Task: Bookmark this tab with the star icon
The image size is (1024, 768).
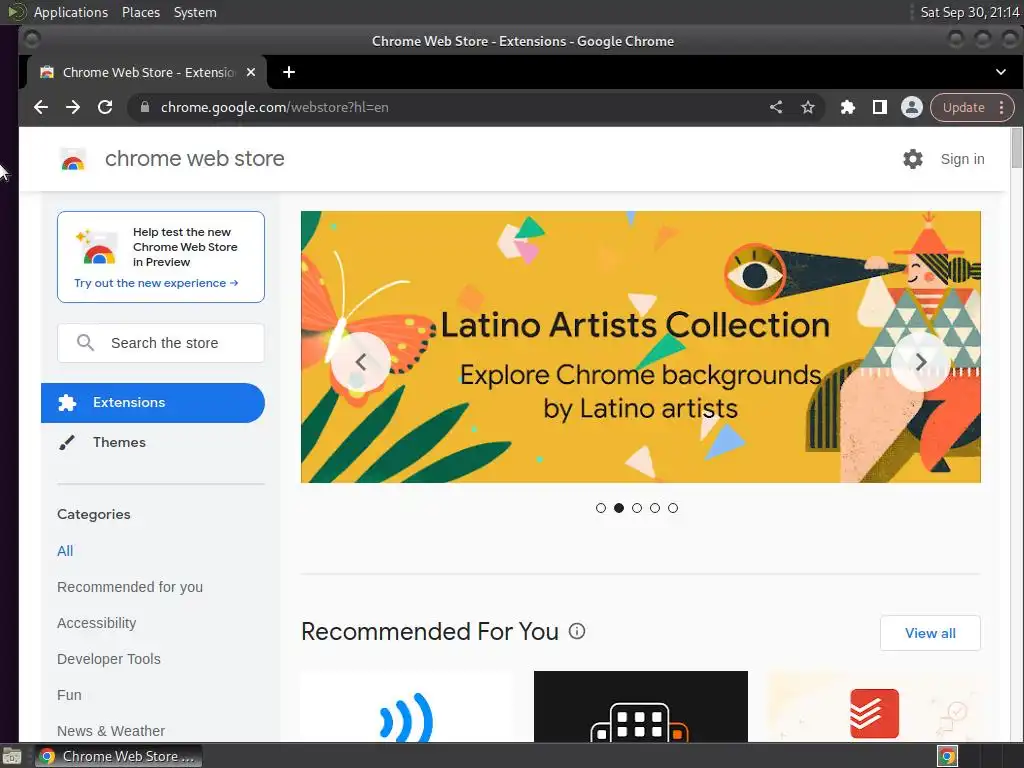Action: 808,107
